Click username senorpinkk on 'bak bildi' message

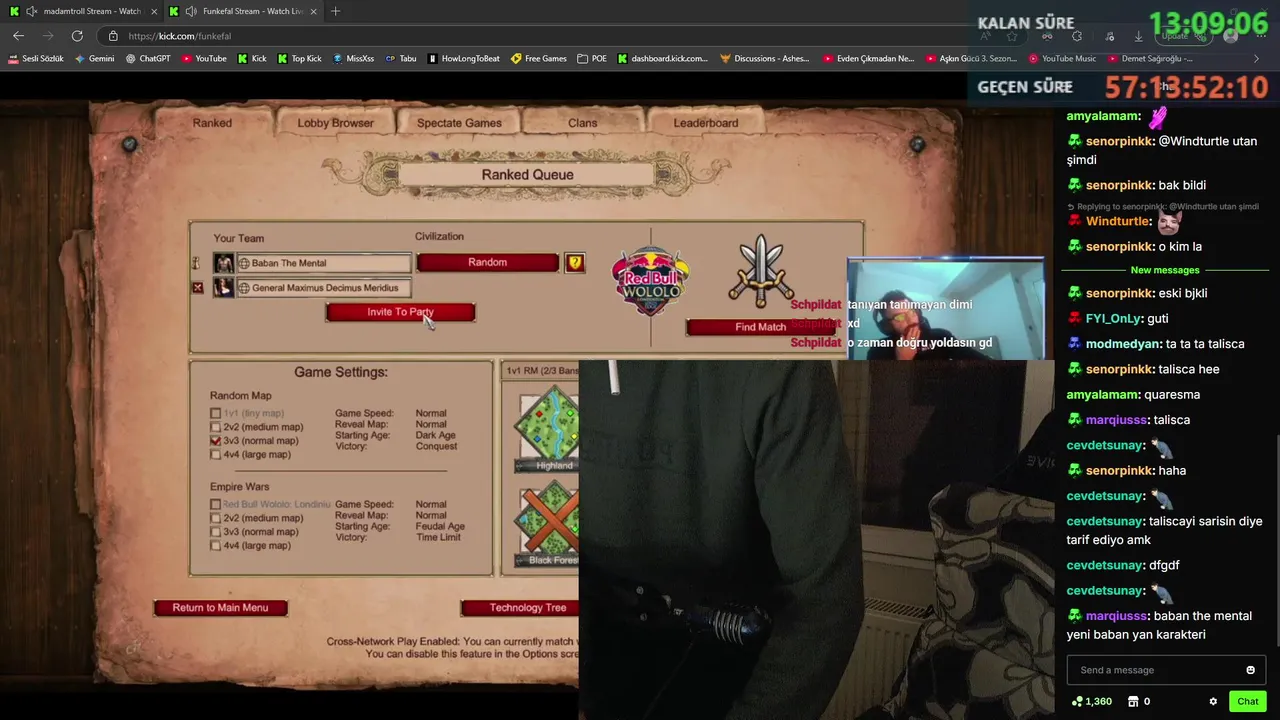point(1119,186)
